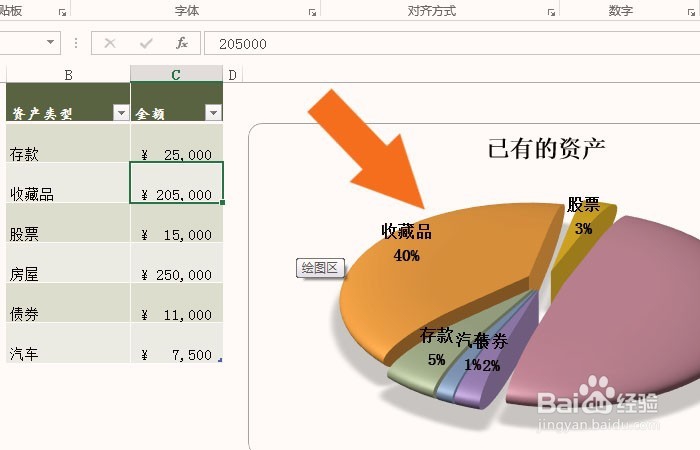Open the 数字 group dialog launcher
Image resolution: width=700 pixels, height=450 pixels.
(692, 12)
